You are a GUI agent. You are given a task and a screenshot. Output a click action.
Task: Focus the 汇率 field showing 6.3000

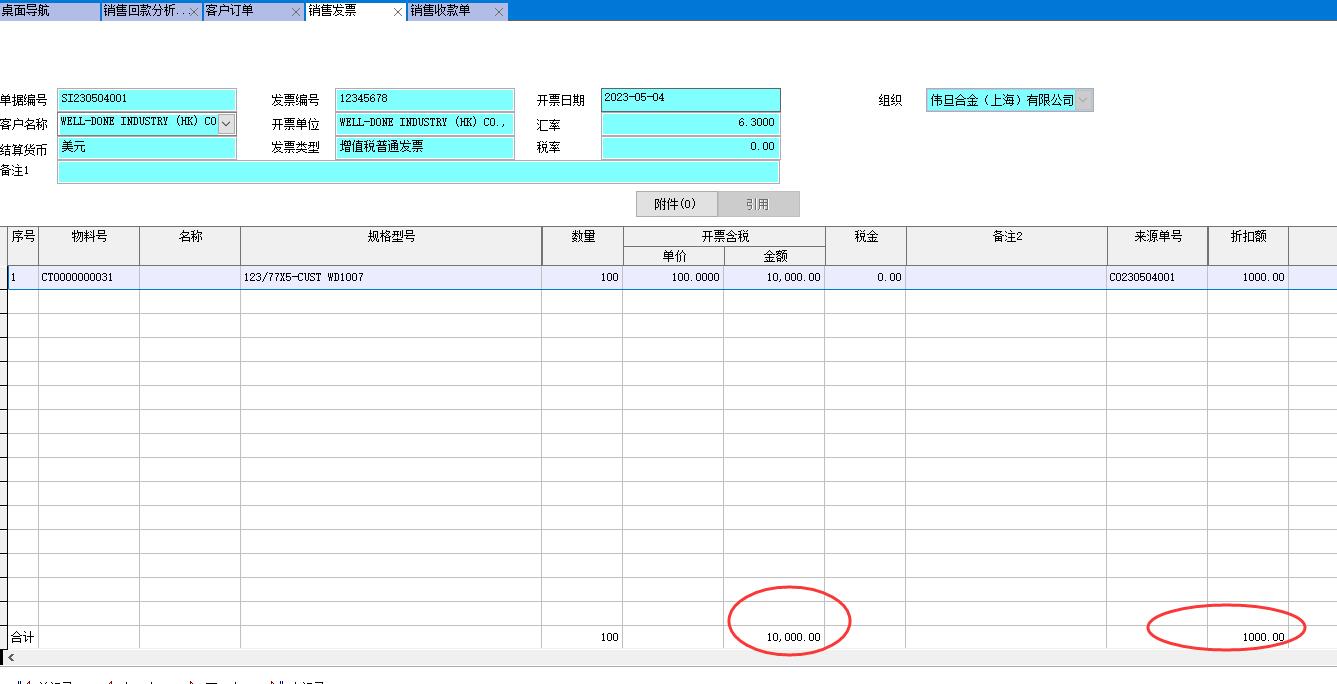click(690, 123)
